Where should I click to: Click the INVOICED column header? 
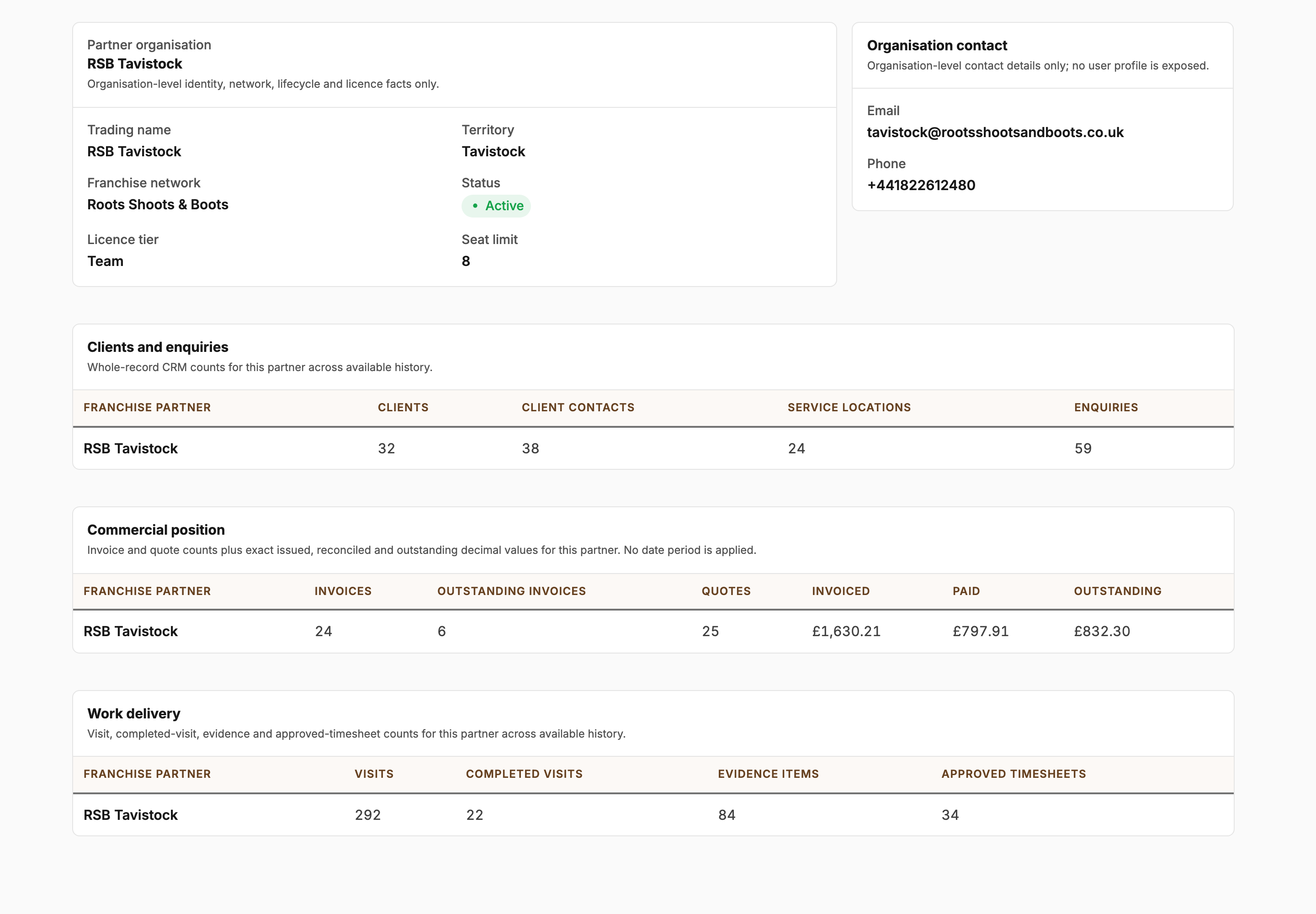[841, 591]
